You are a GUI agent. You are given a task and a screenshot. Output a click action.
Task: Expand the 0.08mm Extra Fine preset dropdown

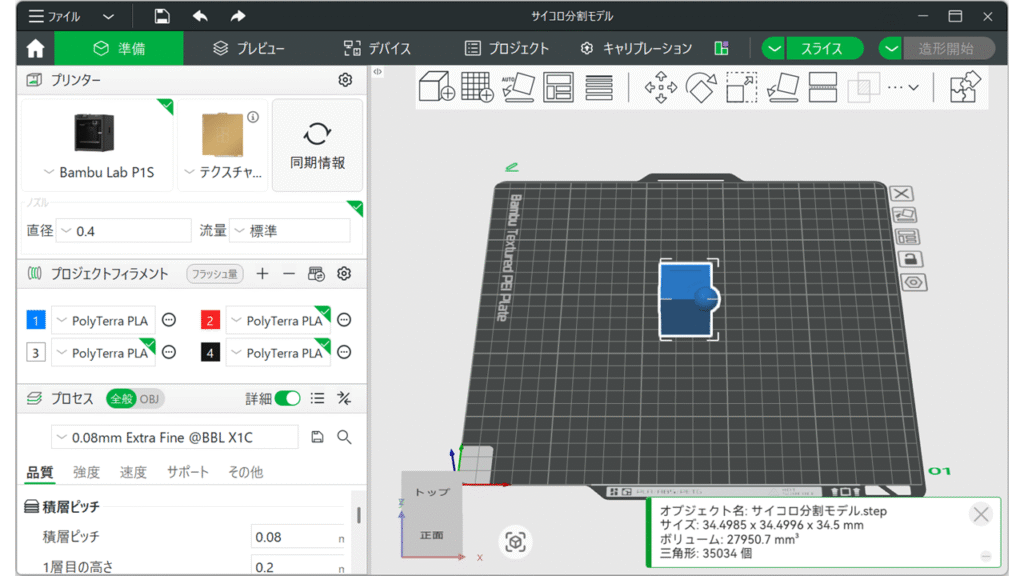click(174, 437)
